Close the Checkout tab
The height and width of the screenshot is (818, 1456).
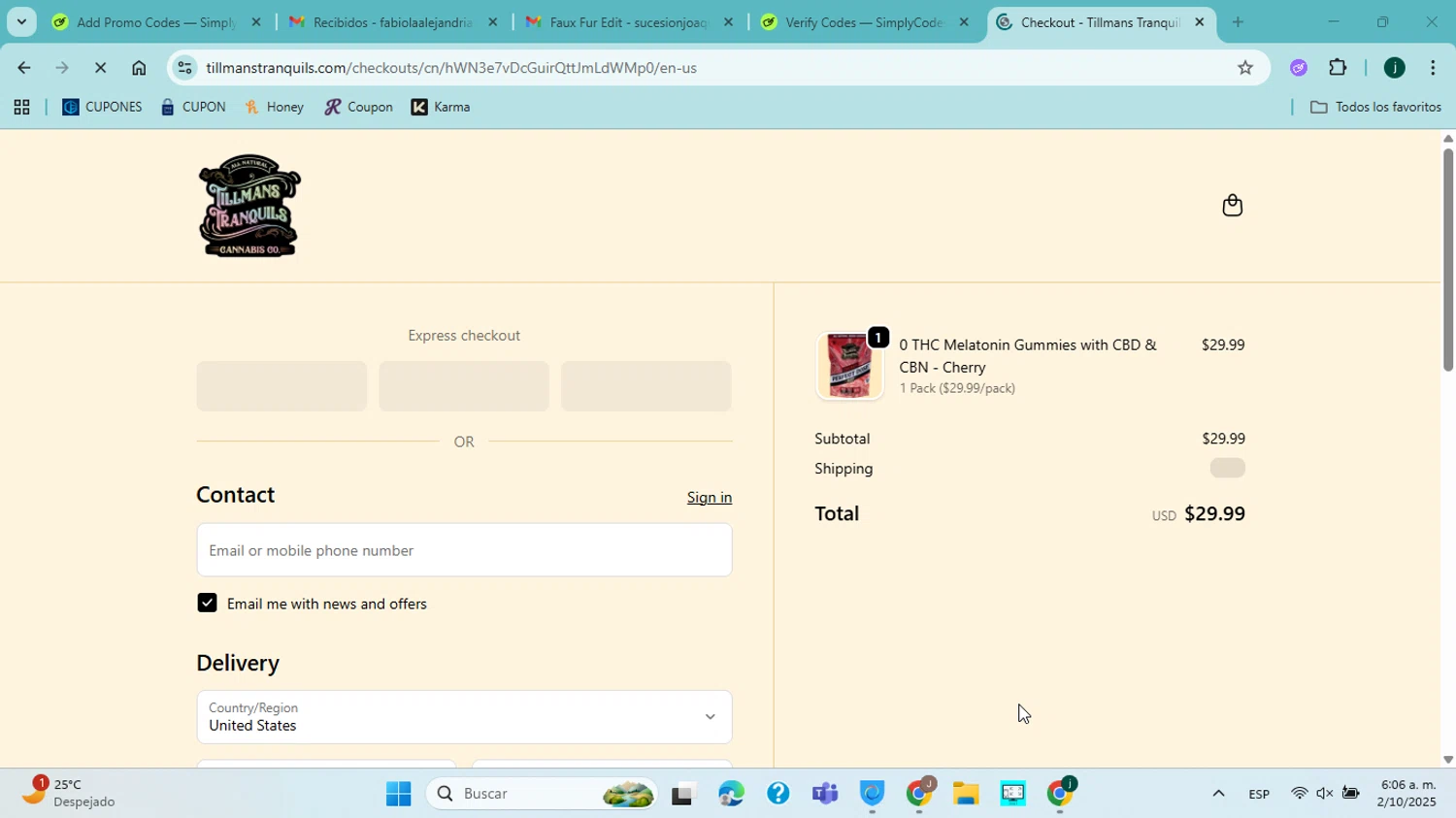(x=1200, y=21)
